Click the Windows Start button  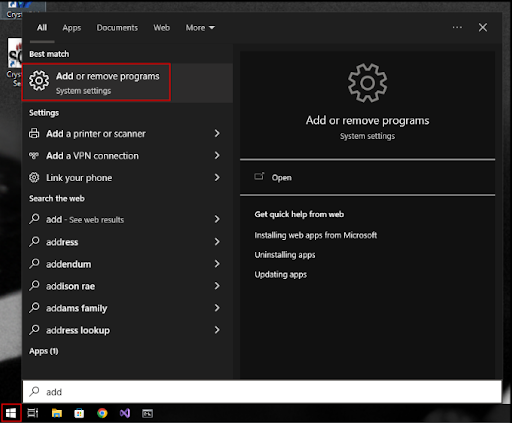click(x=11, y=413)
